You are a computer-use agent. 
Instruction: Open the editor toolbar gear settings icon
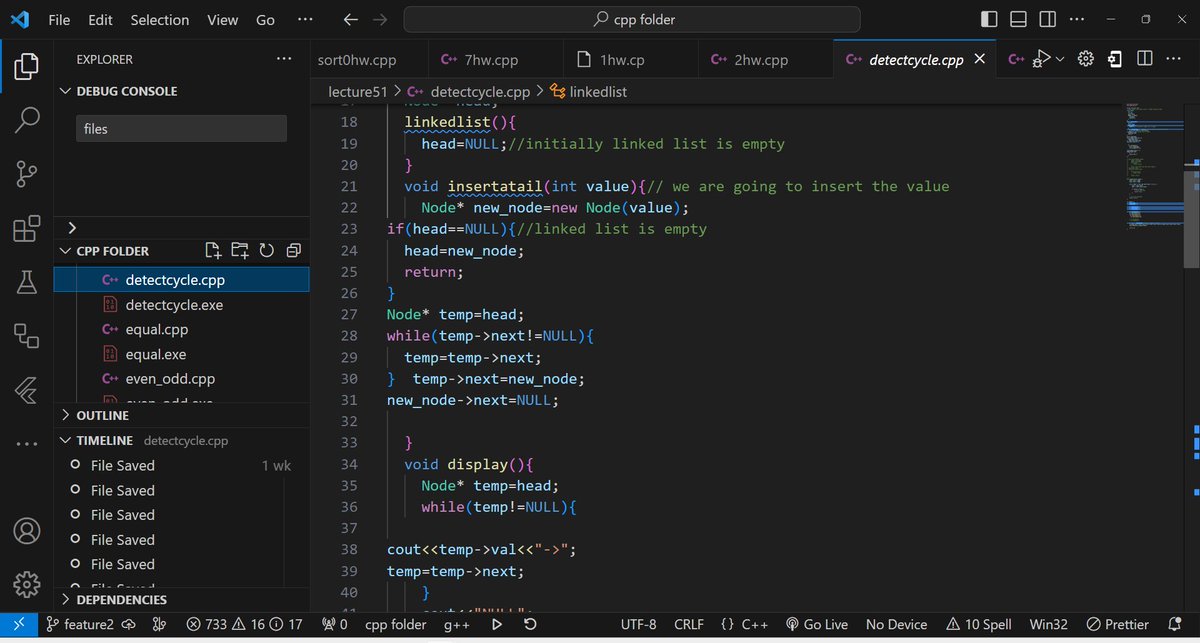1086,59
